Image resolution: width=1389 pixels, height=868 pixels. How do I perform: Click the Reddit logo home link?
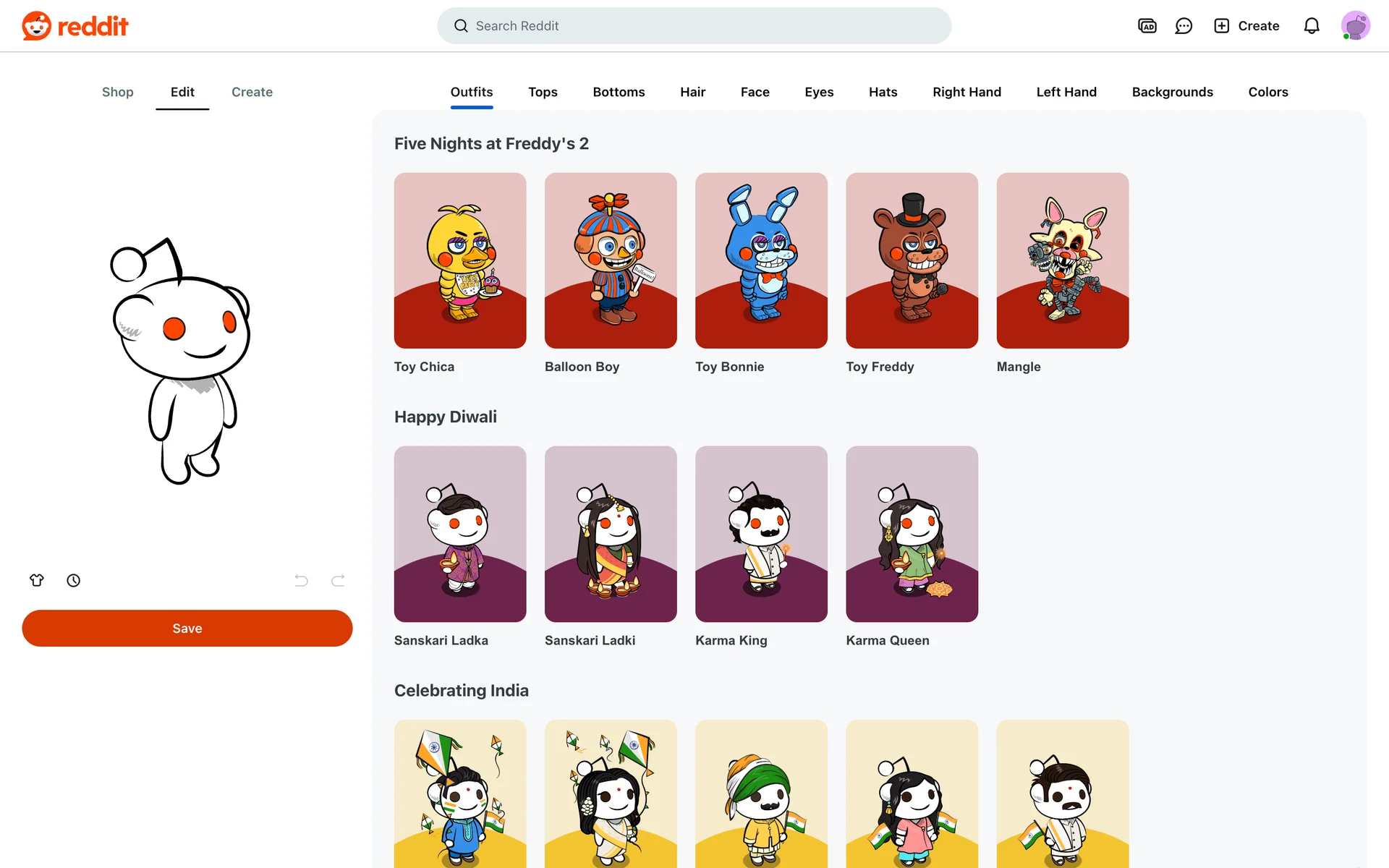pyautogui.click(x=75, y=26)
